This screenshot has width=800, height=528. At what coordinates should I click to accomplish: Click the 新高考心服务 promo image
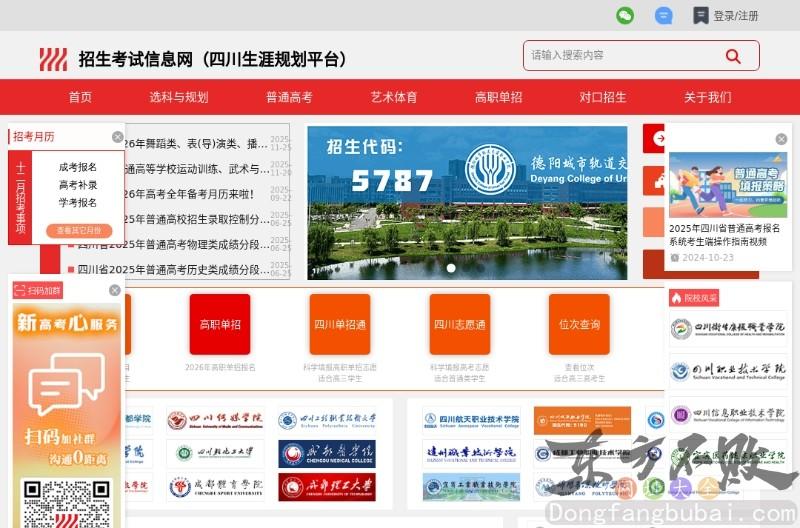66,388
